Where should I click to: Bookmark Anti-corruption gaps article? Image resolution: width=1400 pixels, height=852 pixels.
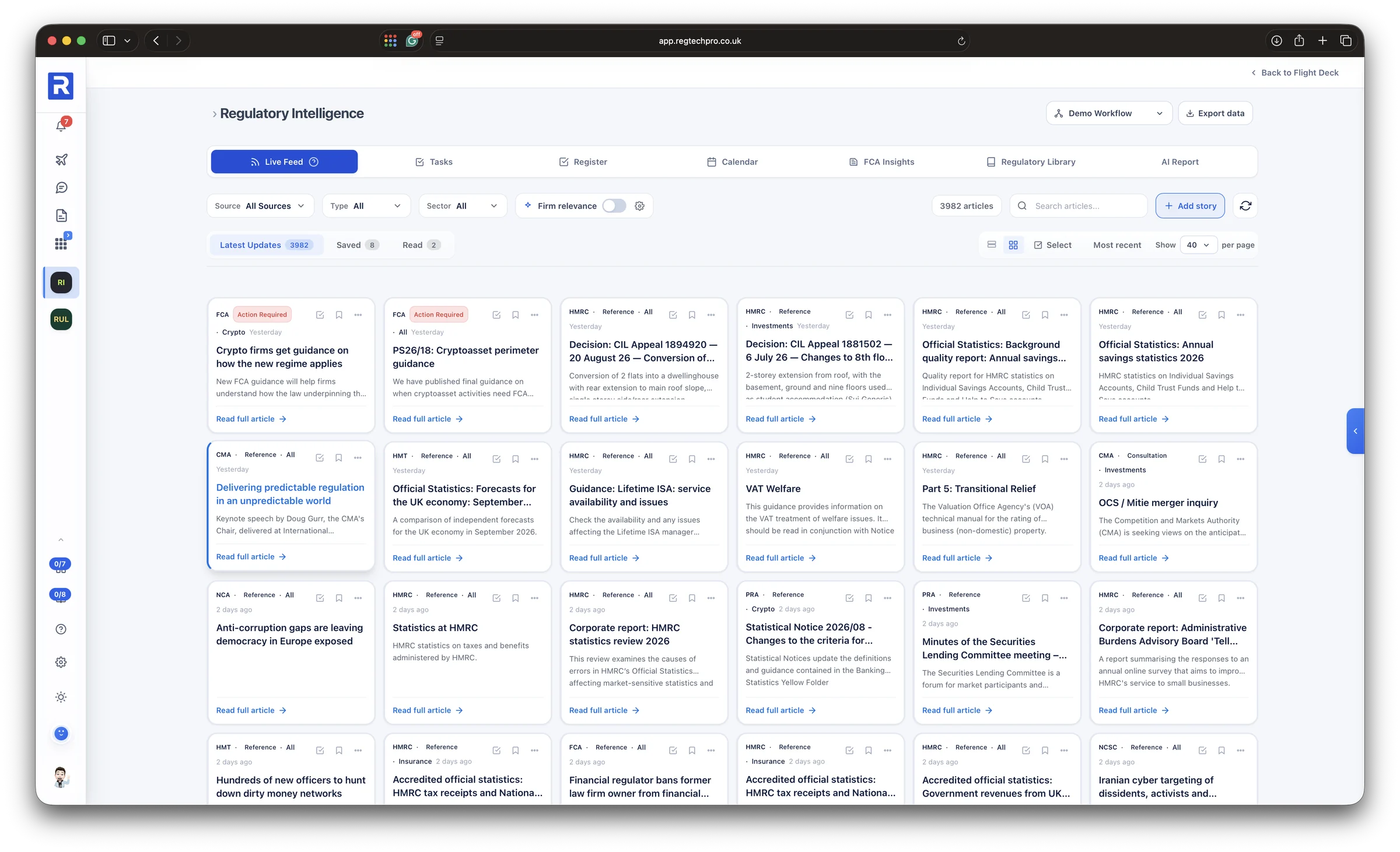point(339,598)
